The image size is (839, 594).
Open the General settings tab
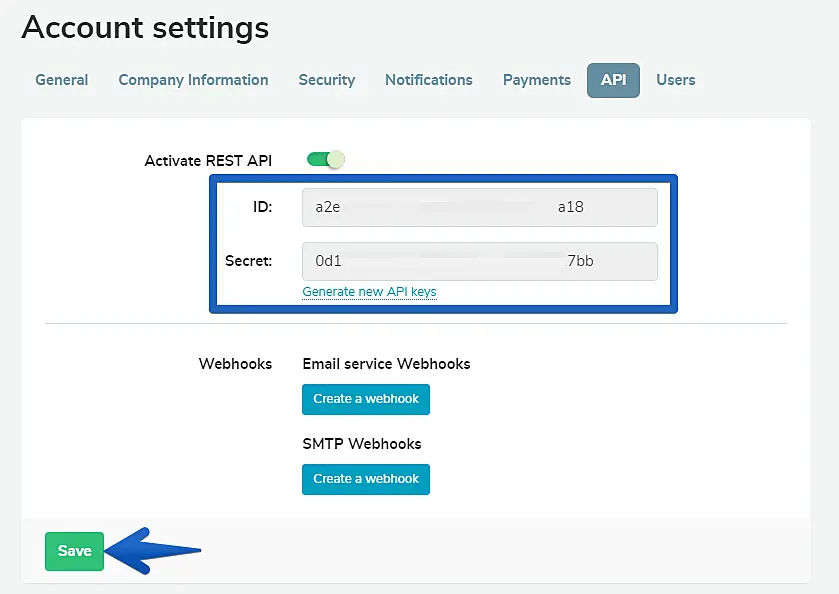[x=62, y=80]
